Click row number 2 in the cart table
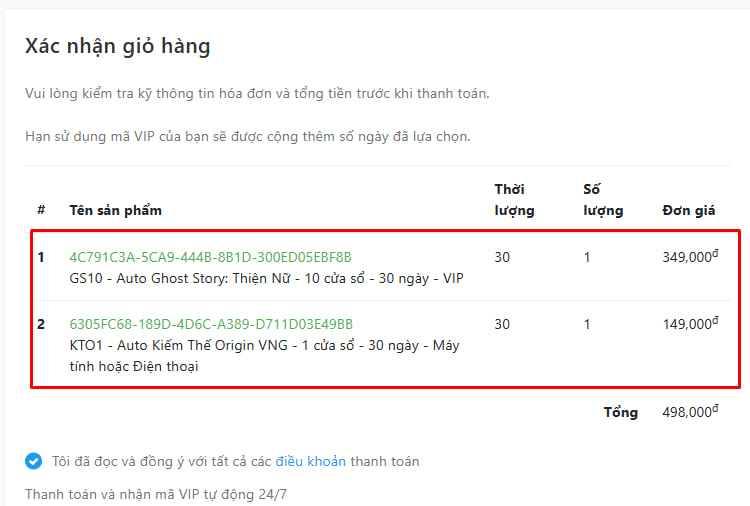Screen dimensions: 750x506 (41, 324)
